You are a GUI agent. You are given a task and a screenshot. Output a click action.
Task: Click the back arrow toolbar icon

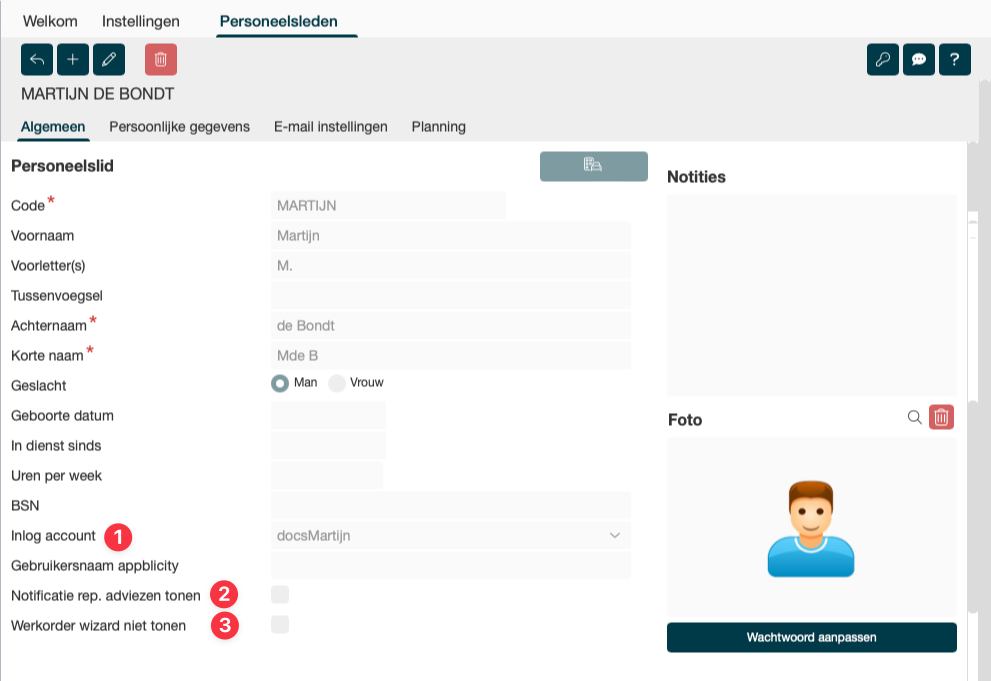(37, 60)
